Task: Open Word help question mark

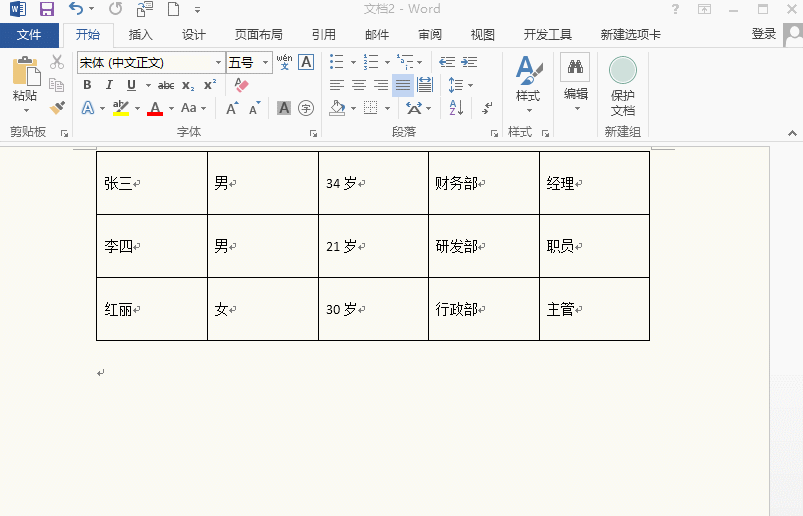Action: click(x=675, y=9)
